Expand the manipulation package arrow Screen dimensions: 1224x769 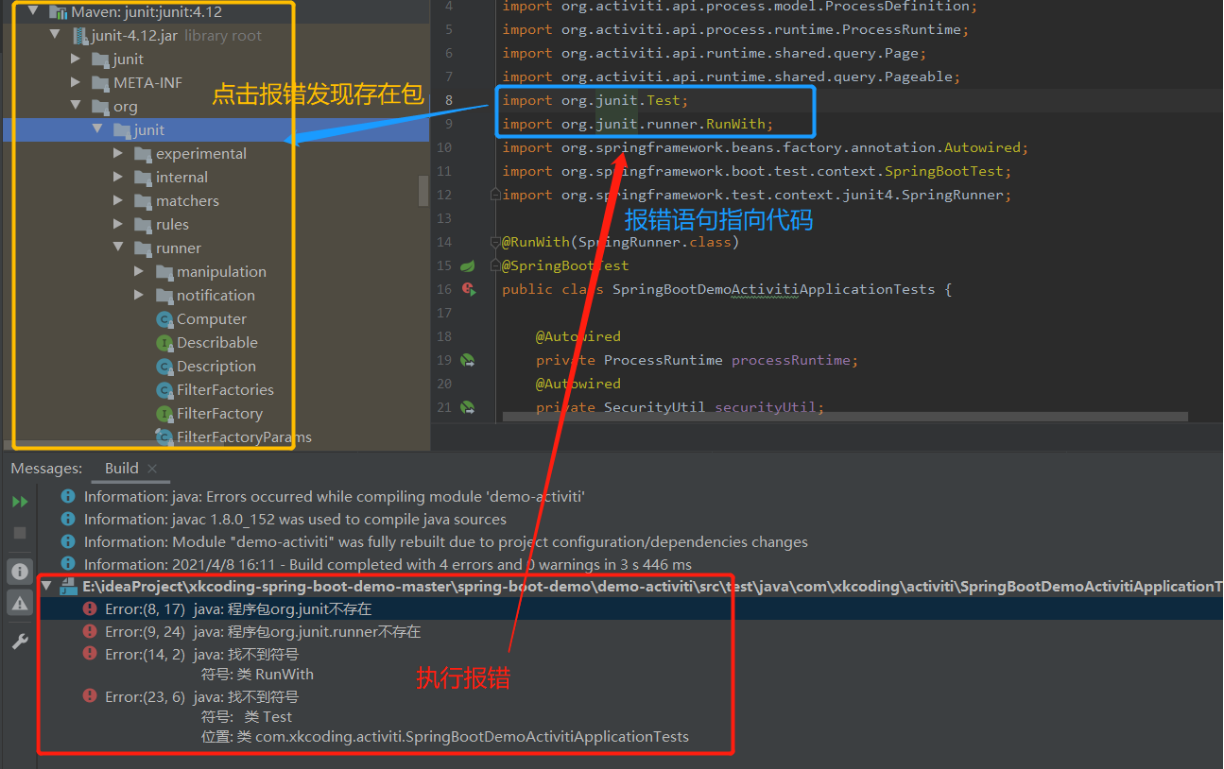point(139,271)
